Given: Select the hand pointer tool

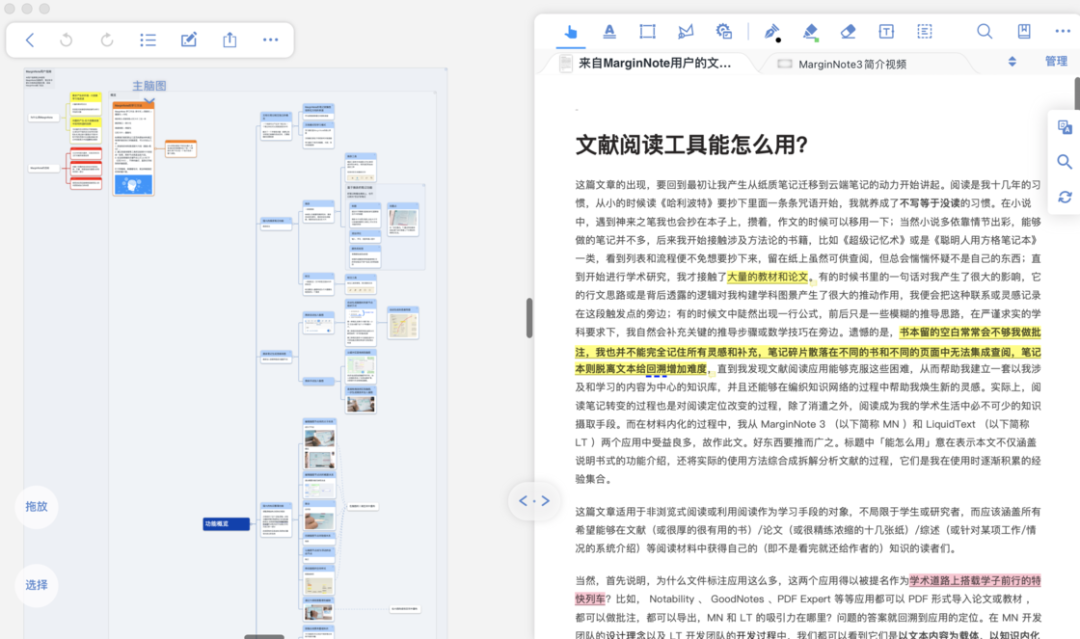Looking at the screenshot, I should pyautogui.click(x=571, y=32).
